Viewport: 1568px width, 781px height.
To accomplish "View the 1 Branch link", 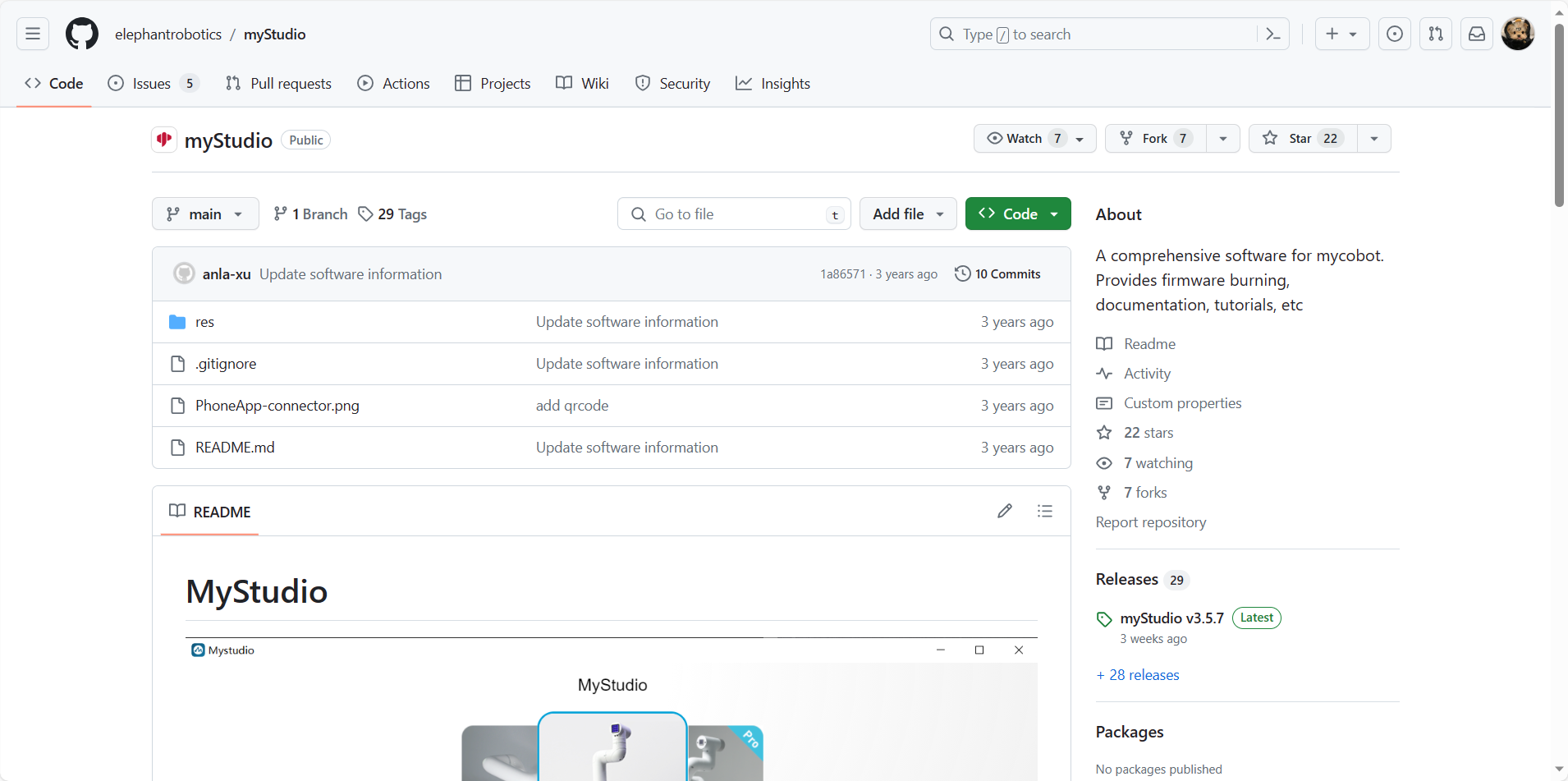I will 310,214.
